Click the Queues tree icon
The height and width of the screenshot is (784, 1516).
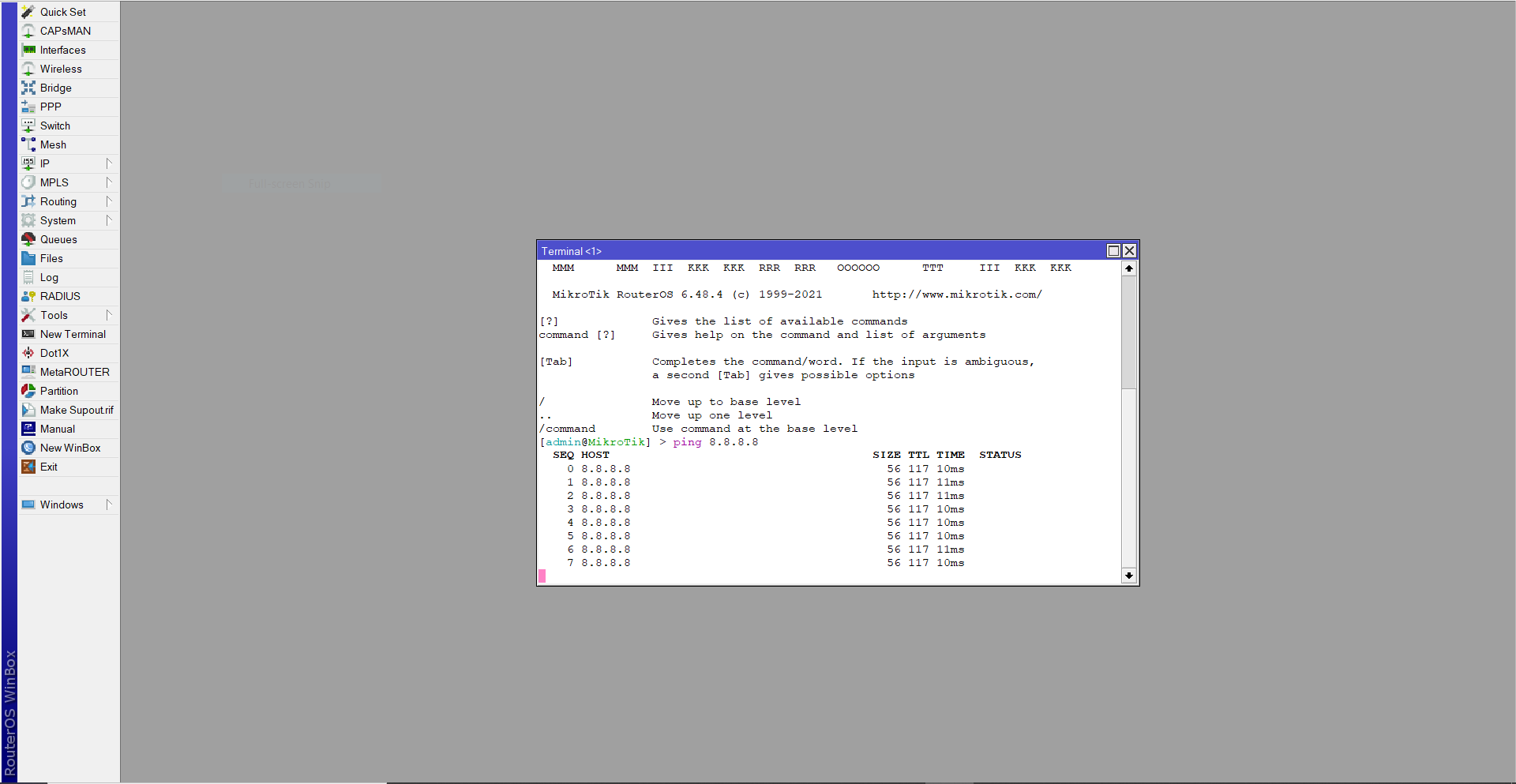28,239
